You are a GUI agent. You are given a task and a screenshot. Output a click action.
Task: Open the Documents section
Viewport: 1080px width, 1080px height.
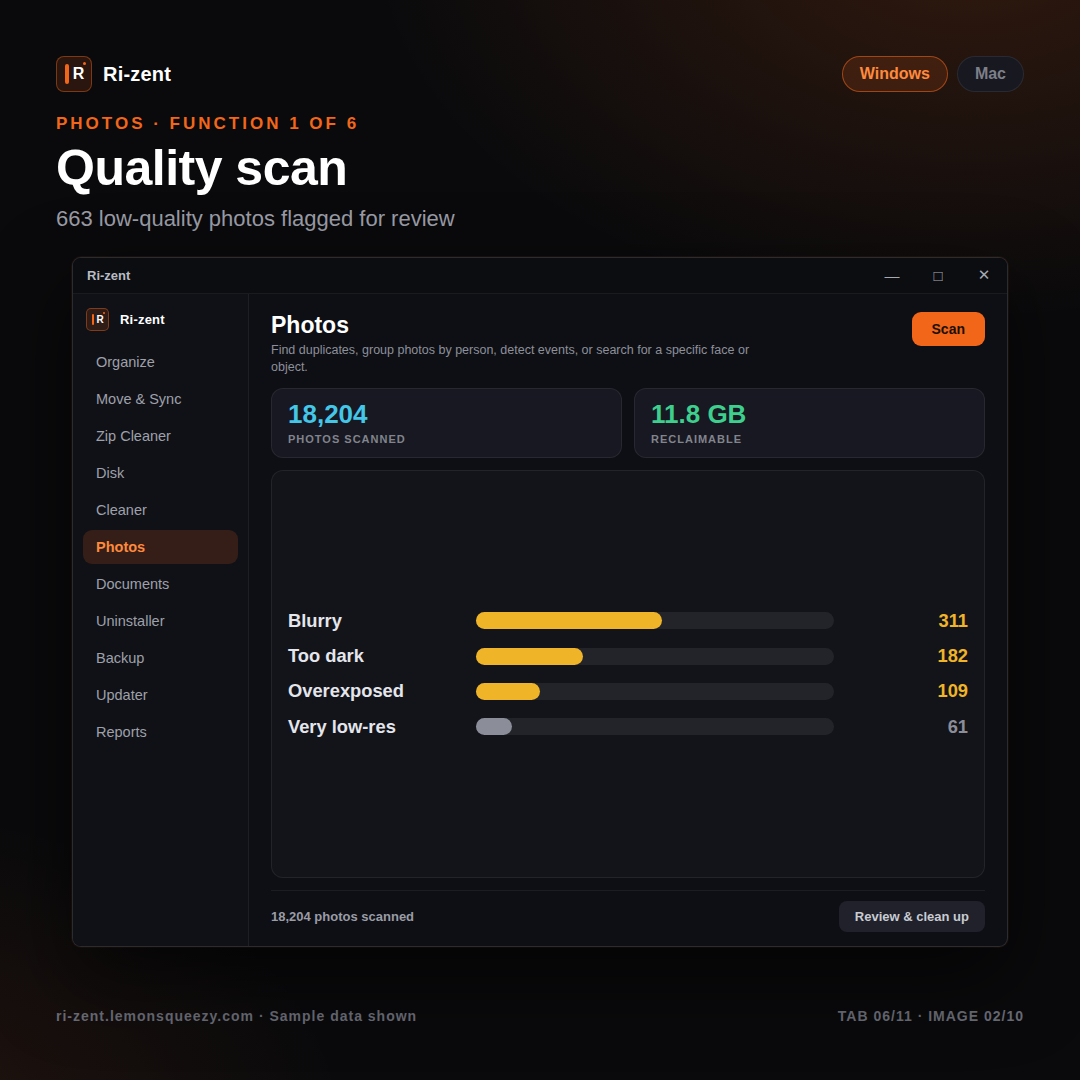160,584
